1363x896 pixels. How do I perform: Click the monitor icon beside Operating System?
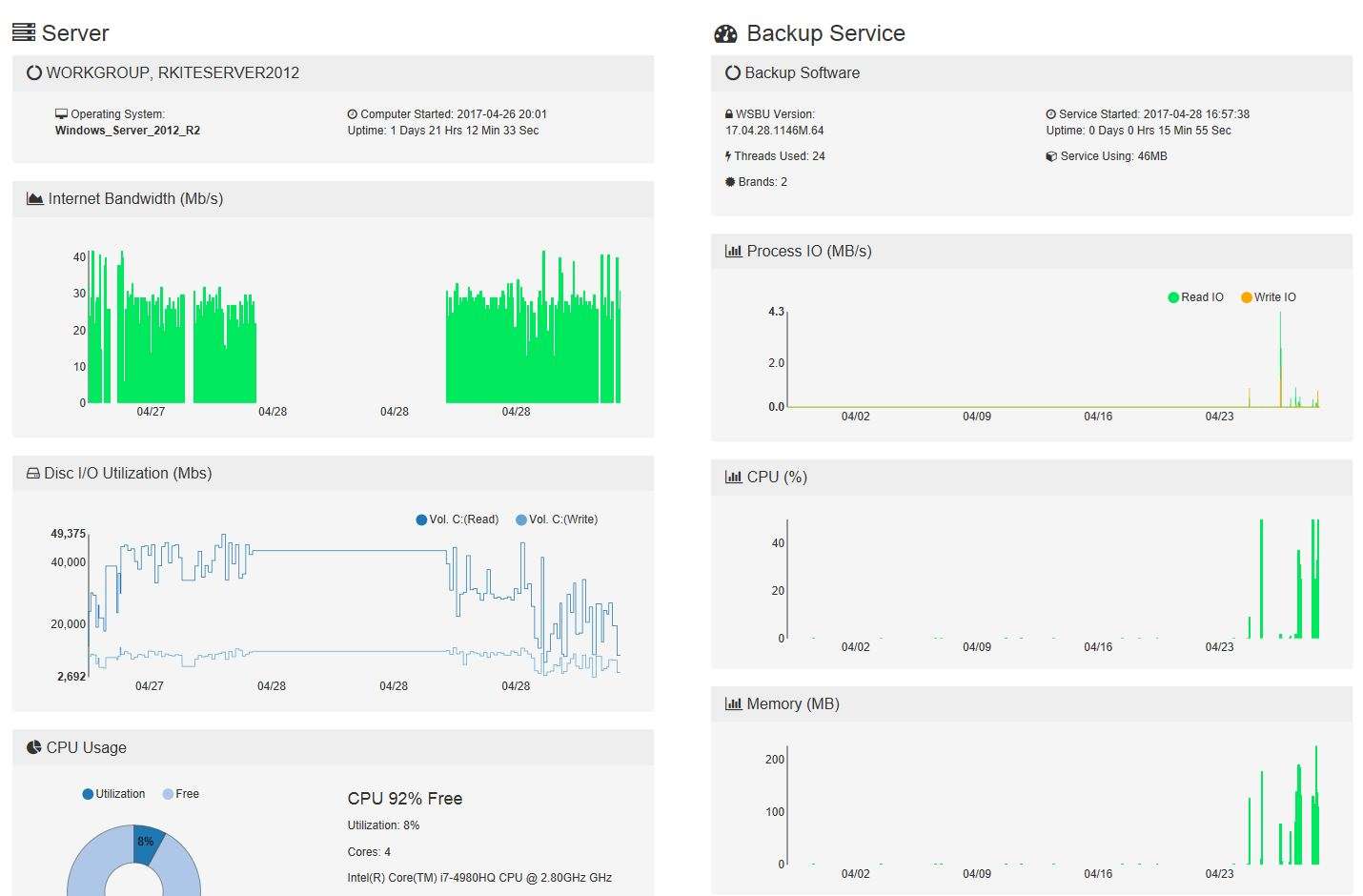tap(61, 113)
